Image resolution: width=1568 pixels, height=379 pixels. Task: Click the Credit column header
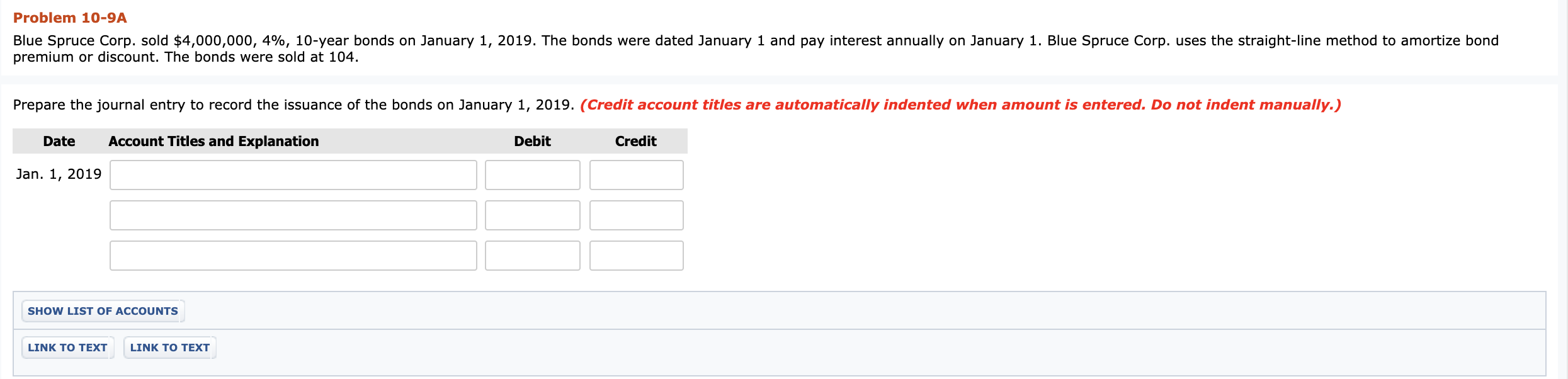pyautogui.click(x=635, y=141)
